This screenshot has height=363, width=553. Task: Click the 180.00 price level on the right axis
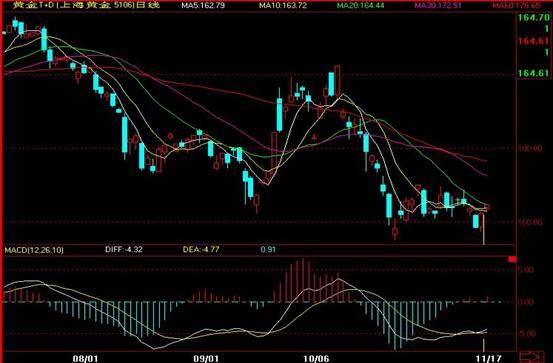click(x=530, y=149)
